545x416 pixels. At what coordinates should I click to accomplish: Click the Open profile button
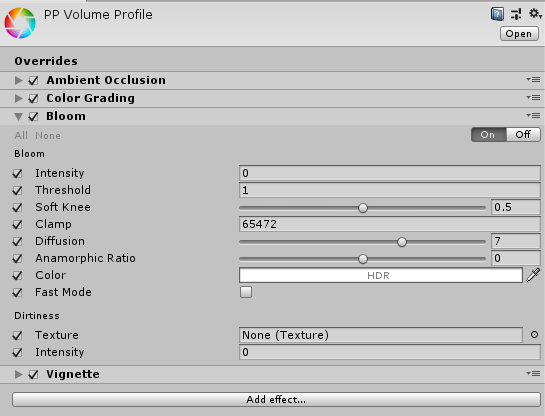coord(519,34)
